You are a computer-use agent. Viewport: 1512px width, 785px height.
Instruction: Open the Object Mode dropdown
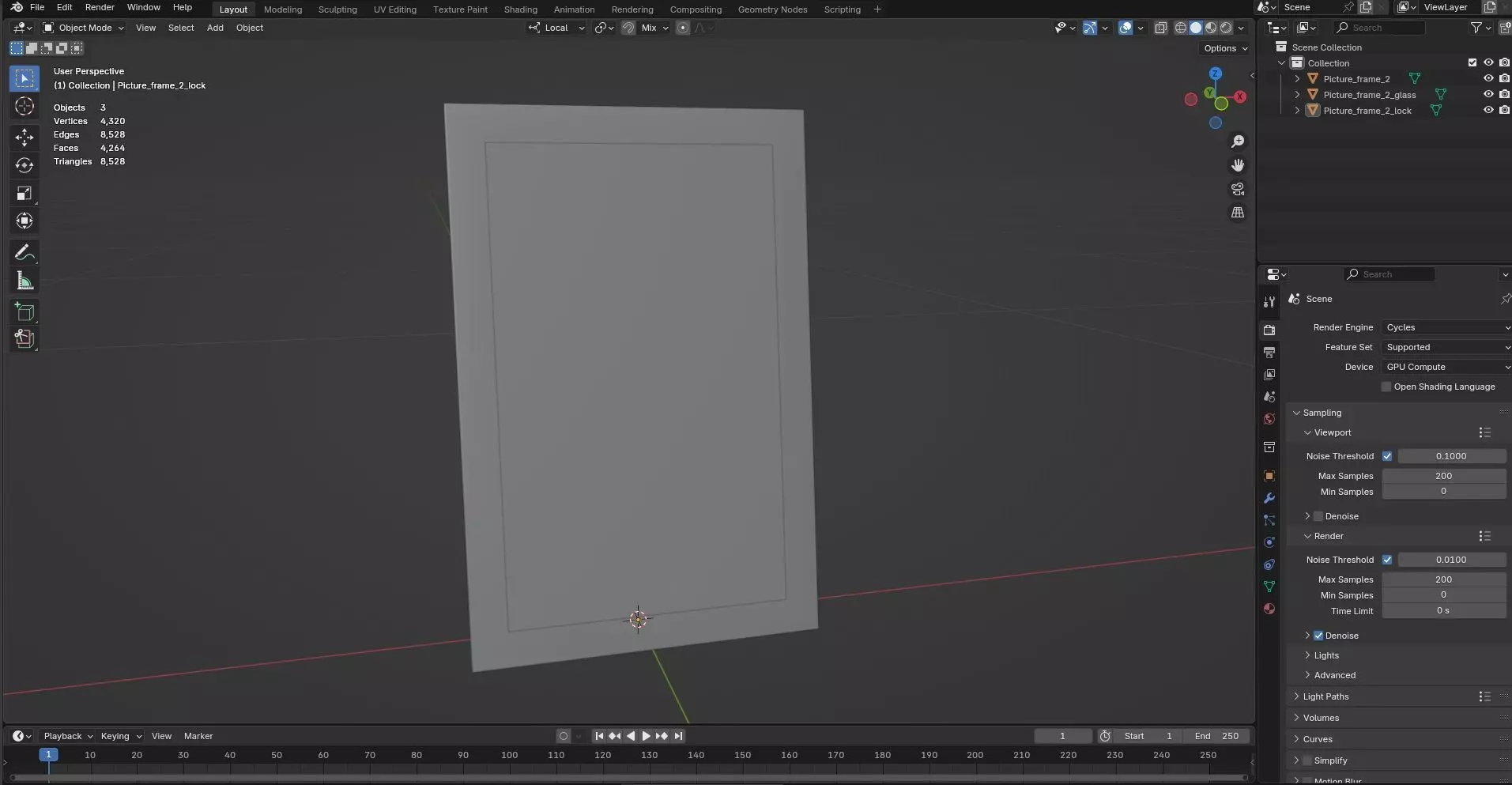tap(84, 28)
